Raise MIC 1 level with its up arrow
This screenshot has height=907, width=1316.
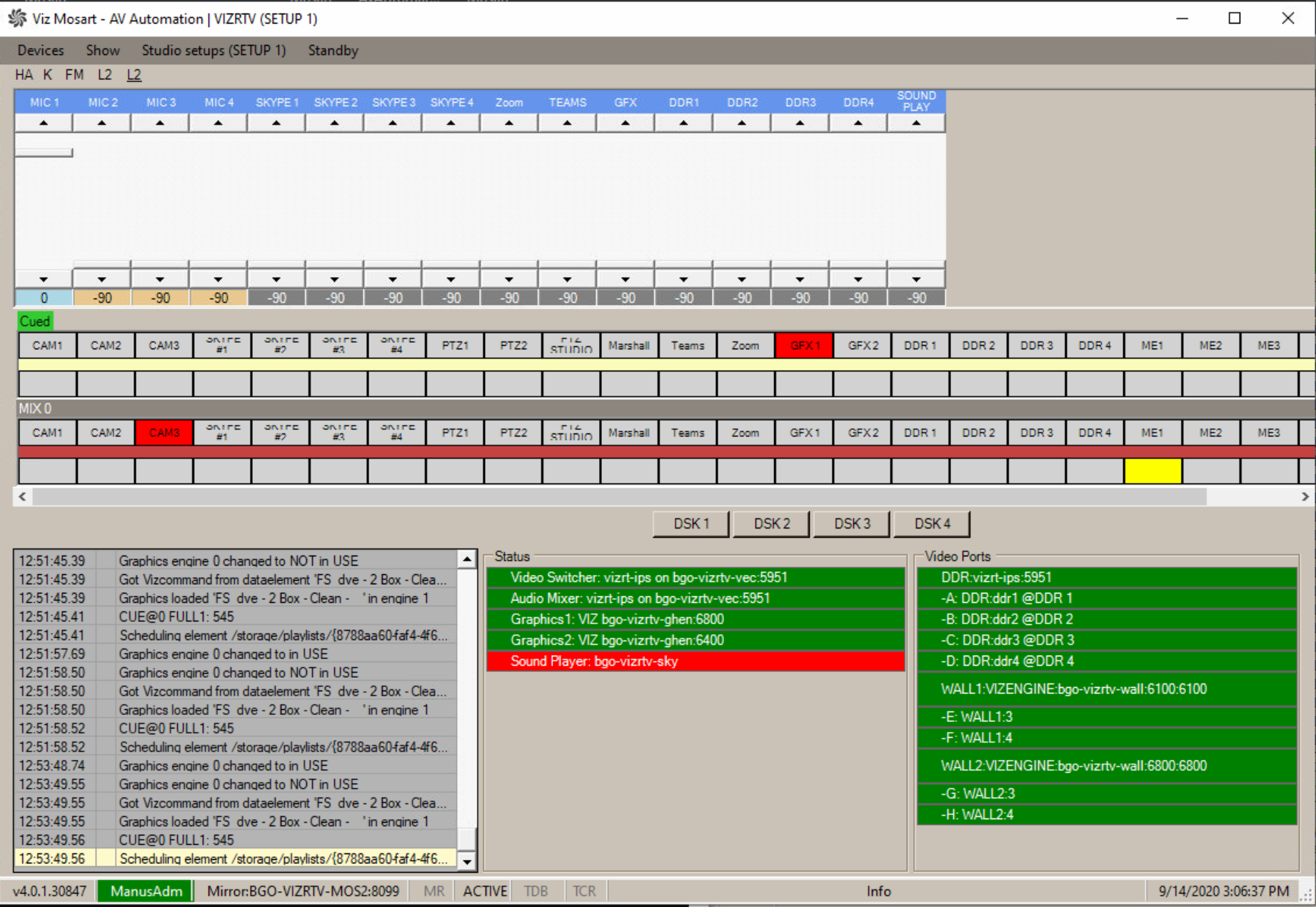pyautogui.click(x=43, y=122)
